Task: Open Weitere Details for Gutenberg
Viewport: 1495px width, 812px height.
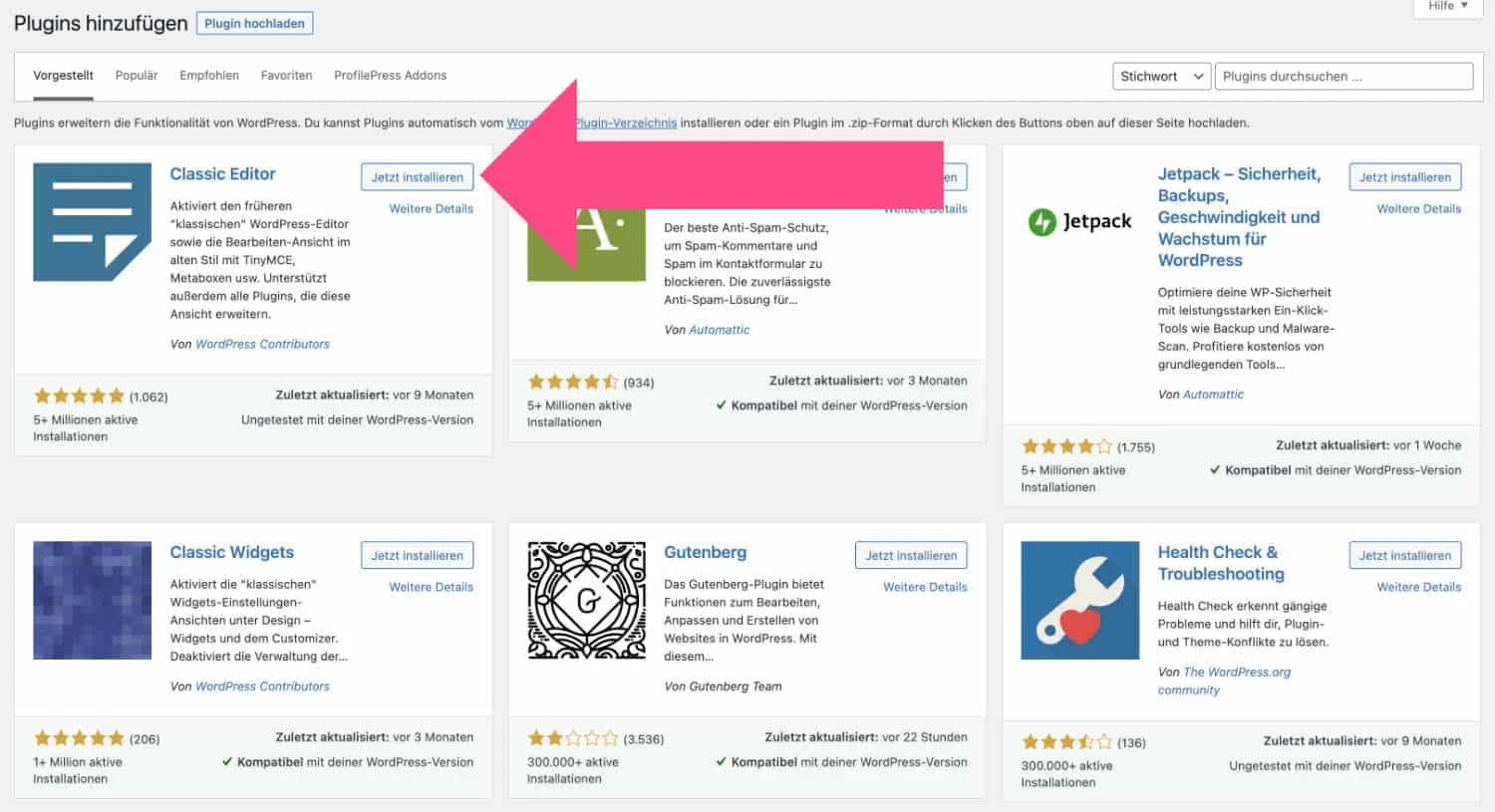Action: tap(924, 587)
